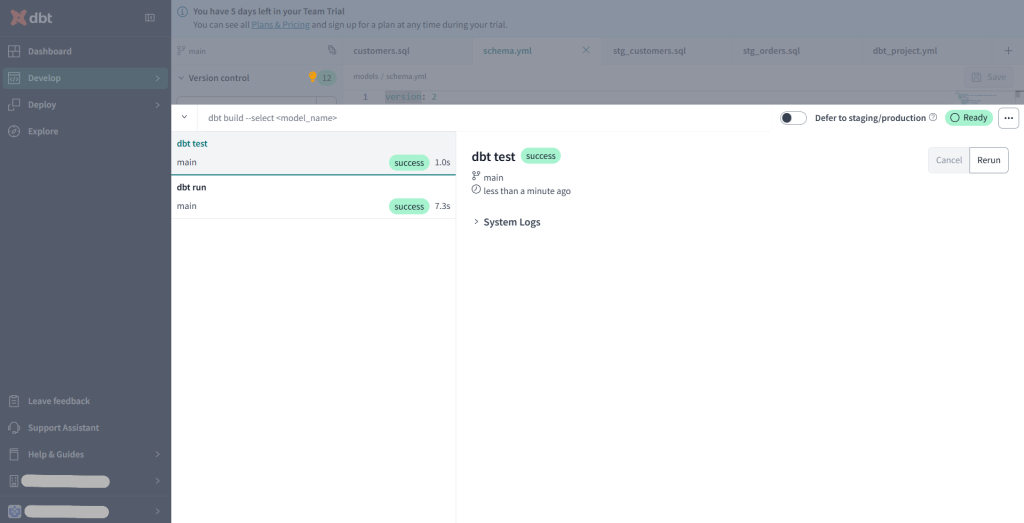Click the dbt logo
This screenshot has height=523, width=1024.
point(31,18)
